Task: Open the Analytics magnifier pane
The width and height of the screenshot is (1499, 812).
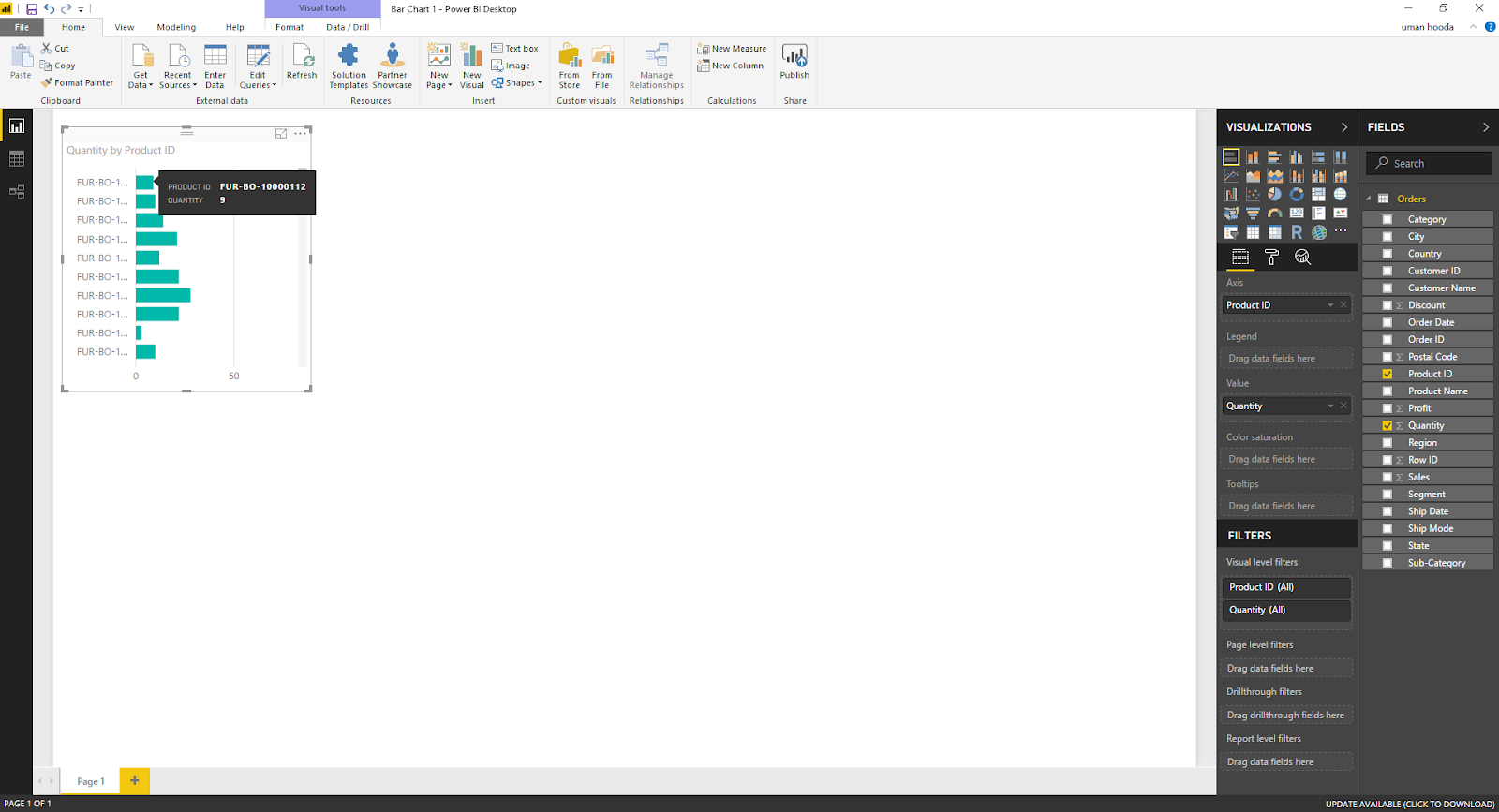Action: [x=1302, y=257]
